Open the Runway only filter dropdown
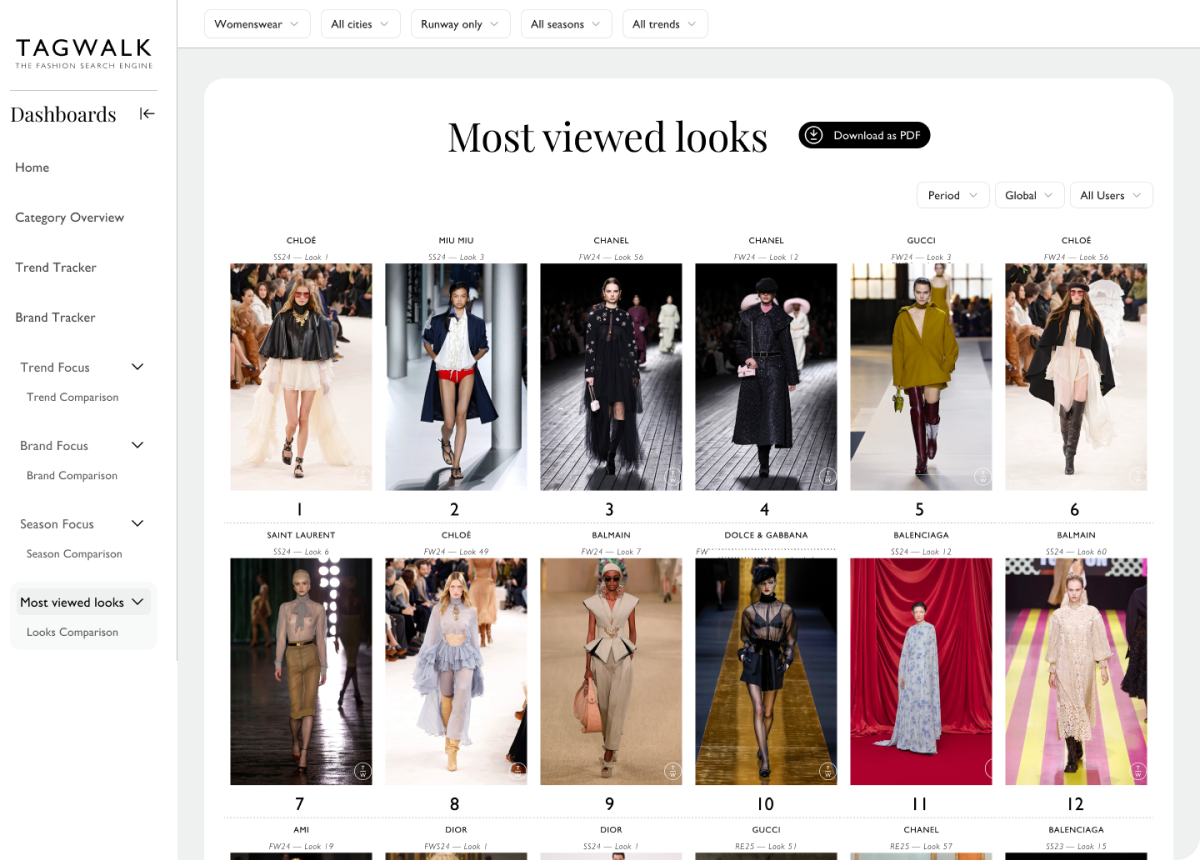Screen dimensions: 1200x860 coord(461,24)
